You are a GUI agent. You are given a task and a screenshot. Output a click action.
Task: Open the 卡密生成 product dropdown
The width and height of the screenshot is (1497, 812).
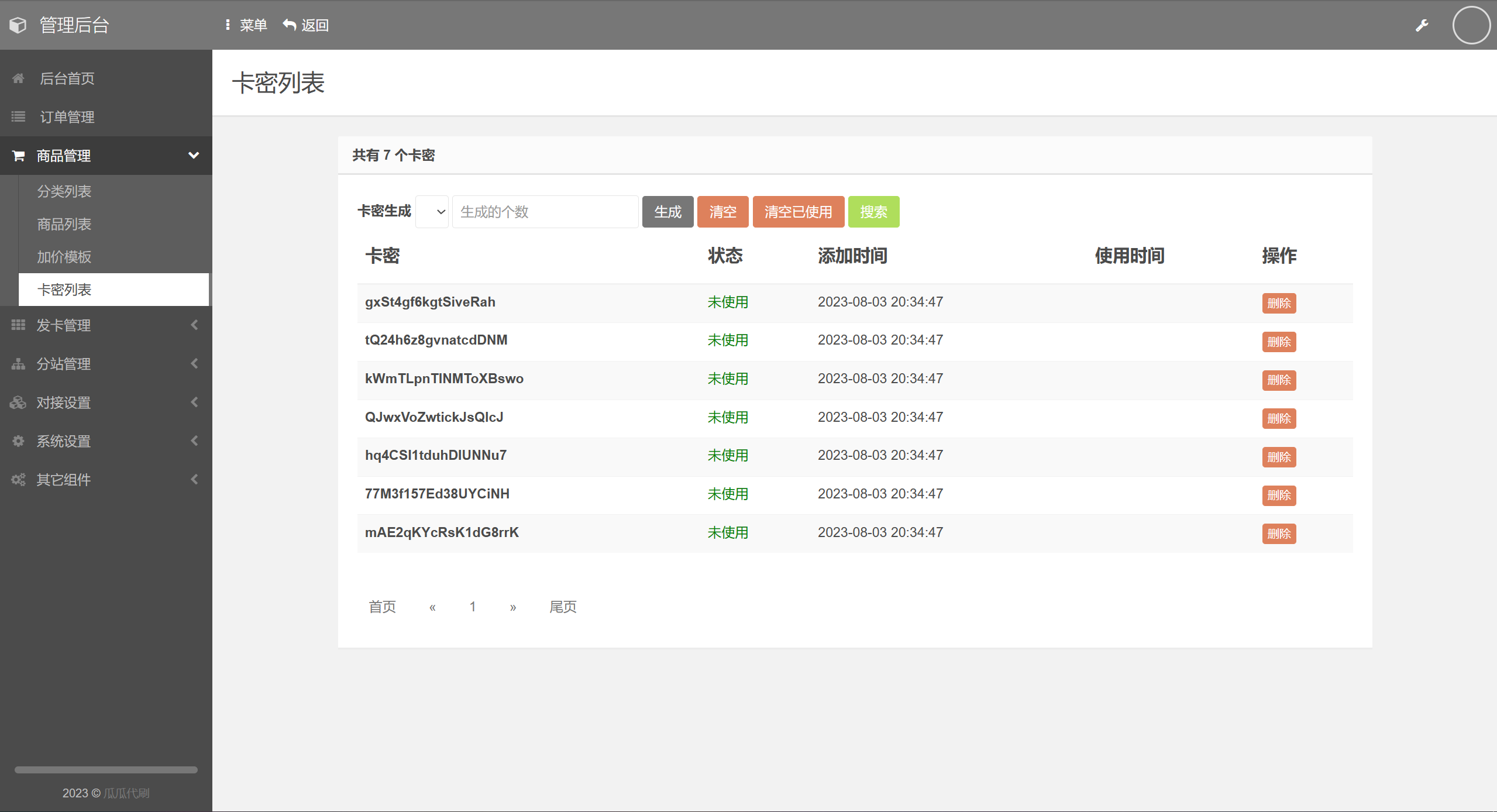(x=432, y=212)
